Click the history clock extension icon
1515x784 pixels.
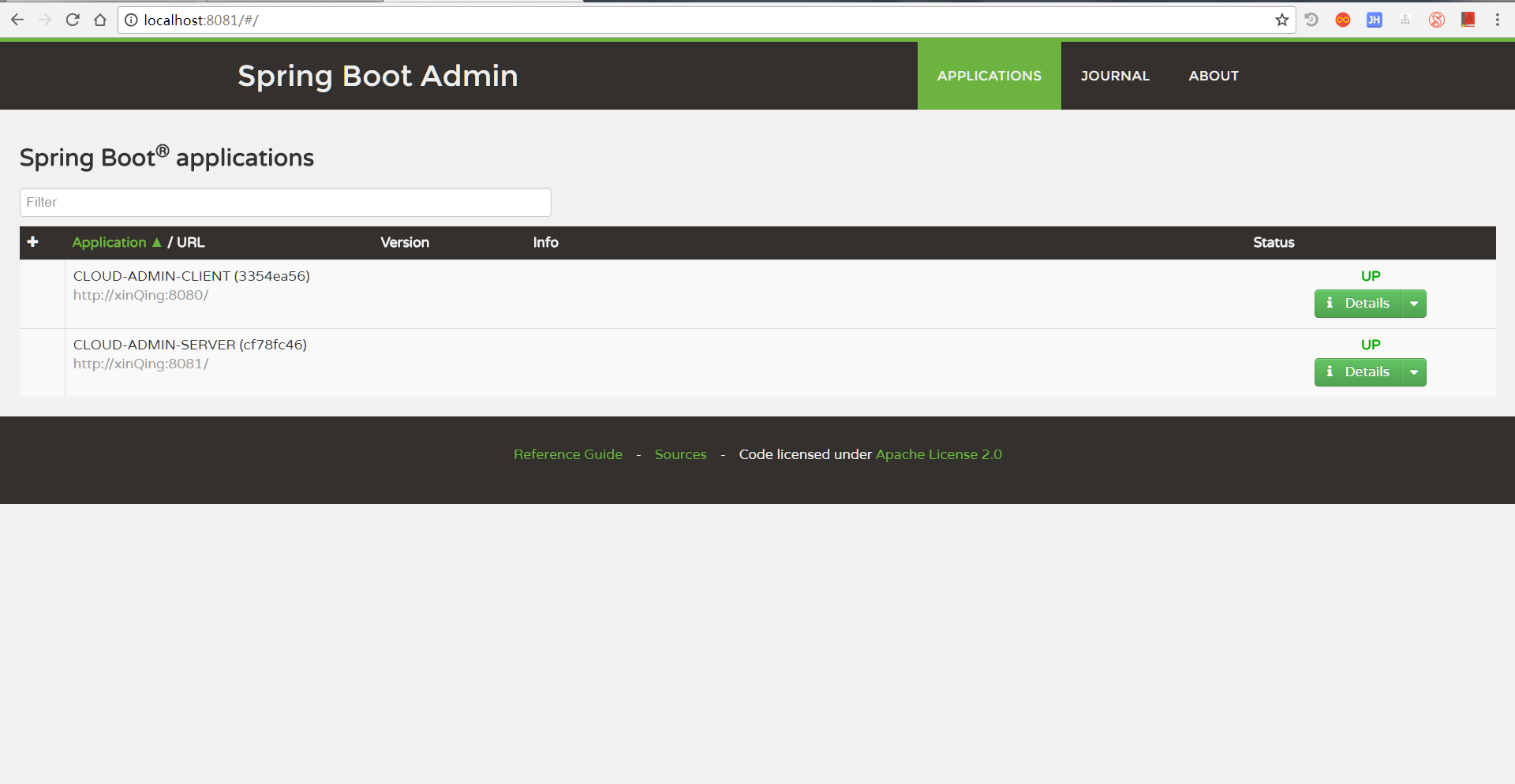tap(1311, 20)
